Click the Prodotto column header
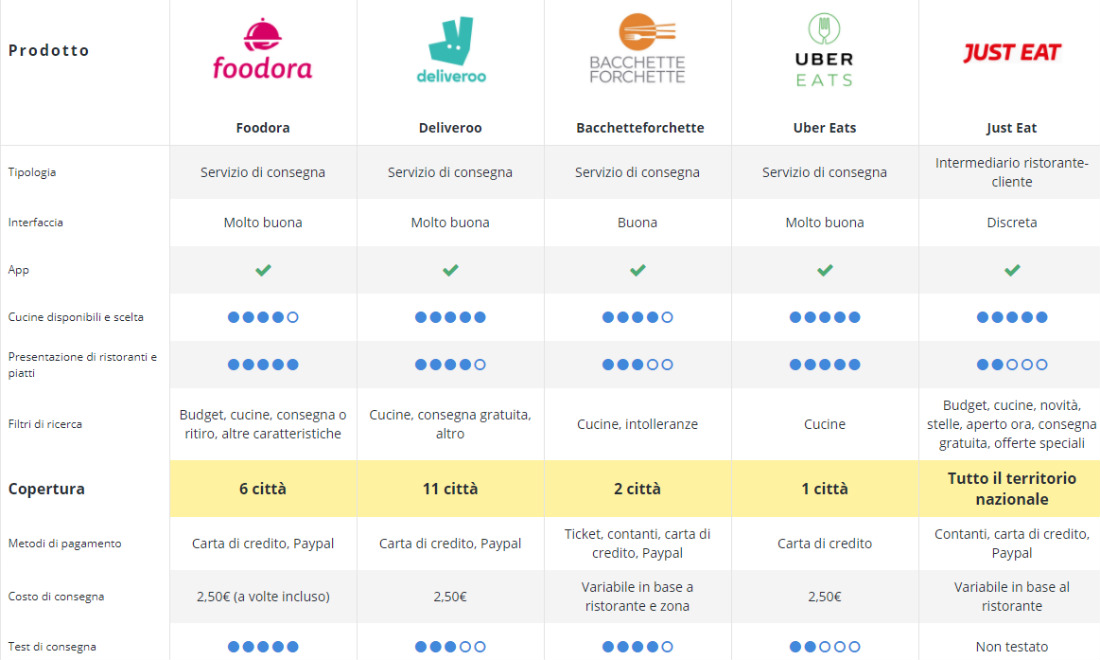The height and width of the screenshot is (660, 1100). point(49,51)
